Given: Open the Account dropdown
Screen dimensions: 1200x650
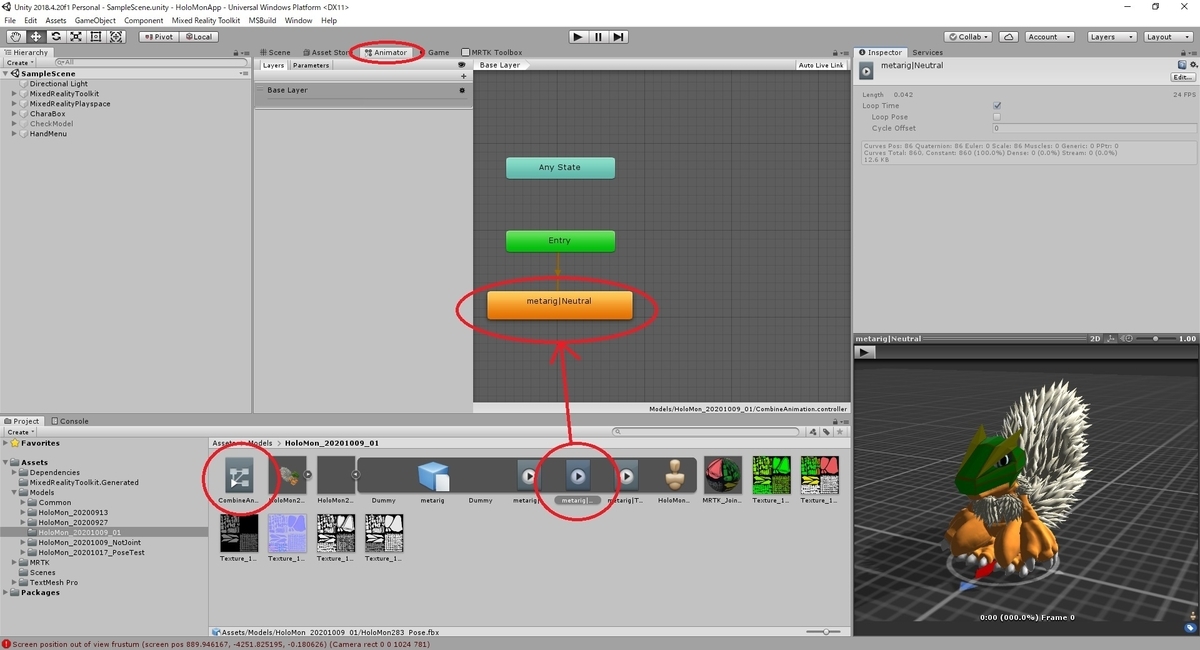Looking at the screenshot, I should (x=1049, y=37).
